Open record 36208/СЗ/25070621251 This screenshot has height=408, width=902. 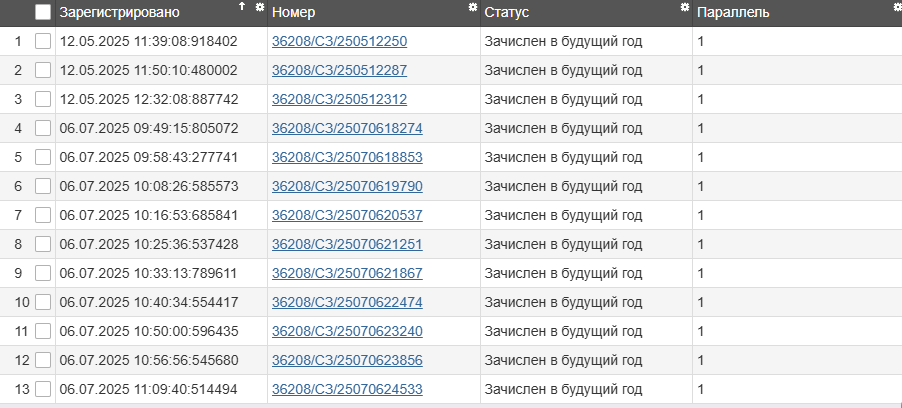click(x=347, y=244)
